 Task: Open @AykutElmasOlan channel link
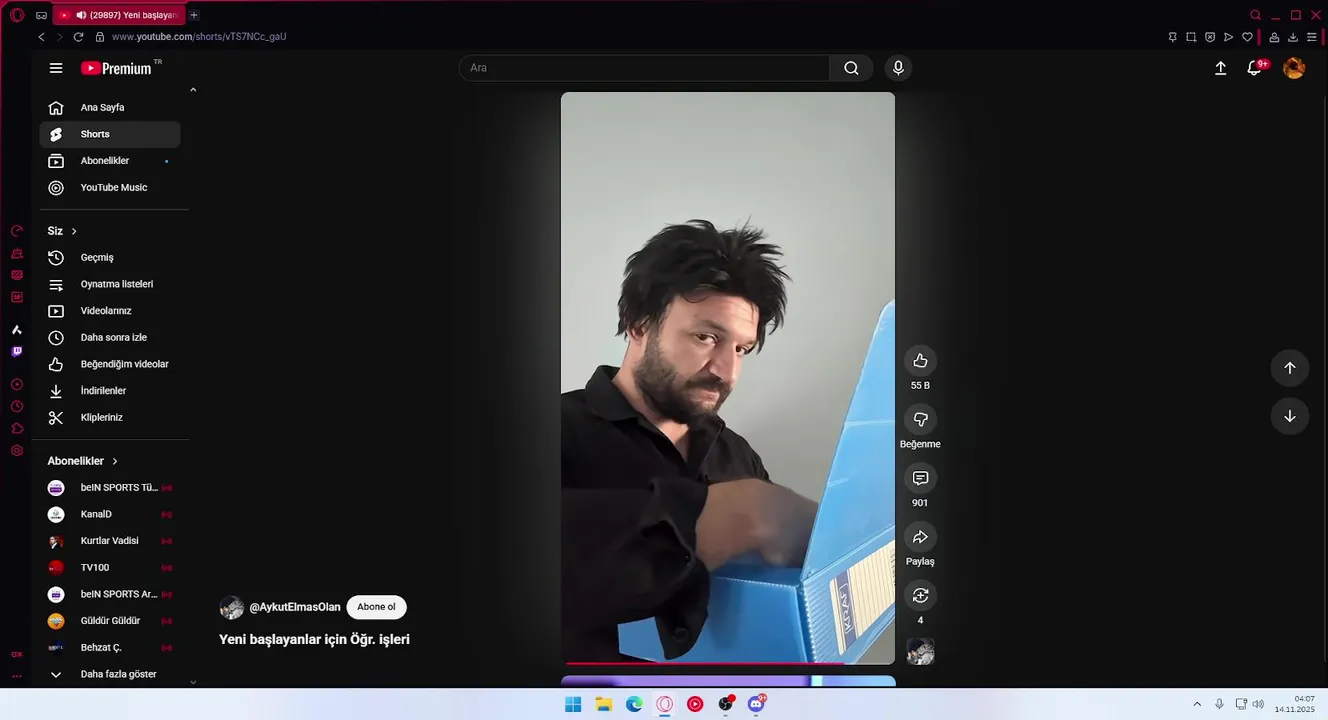295,607
